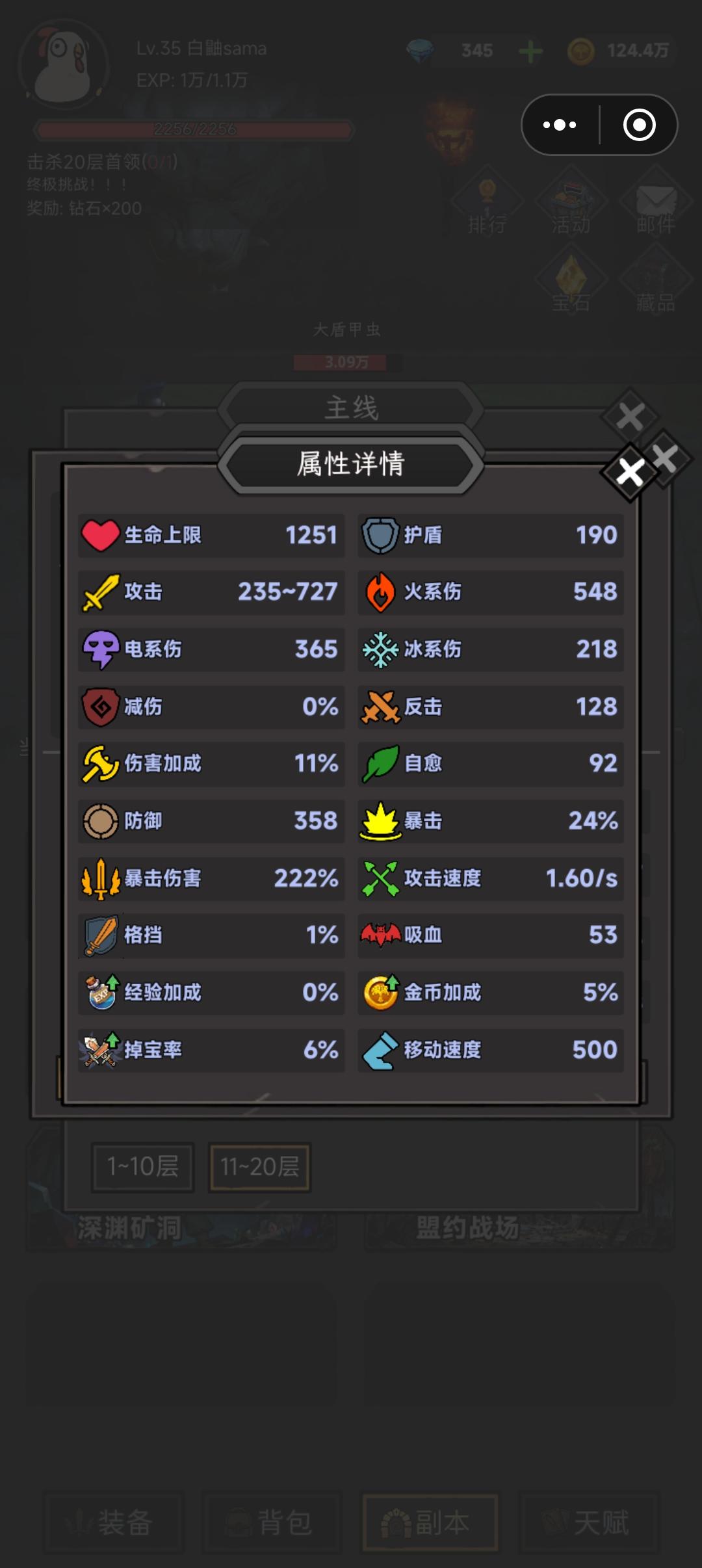Image resolution: width=702 pixels, height=1568 pixels.
Task: Open the mini program three-dot menu
Action: pos(560,125)
